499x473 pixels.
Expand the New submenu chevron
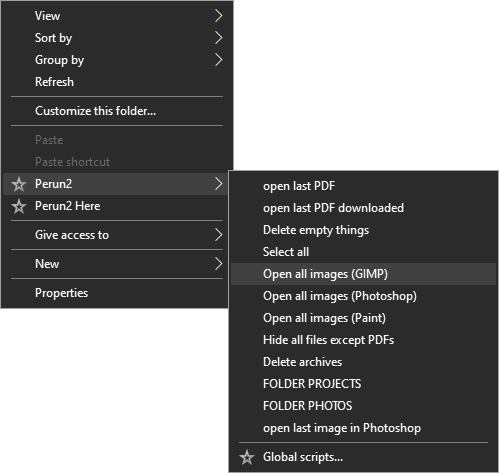point(218,264)
